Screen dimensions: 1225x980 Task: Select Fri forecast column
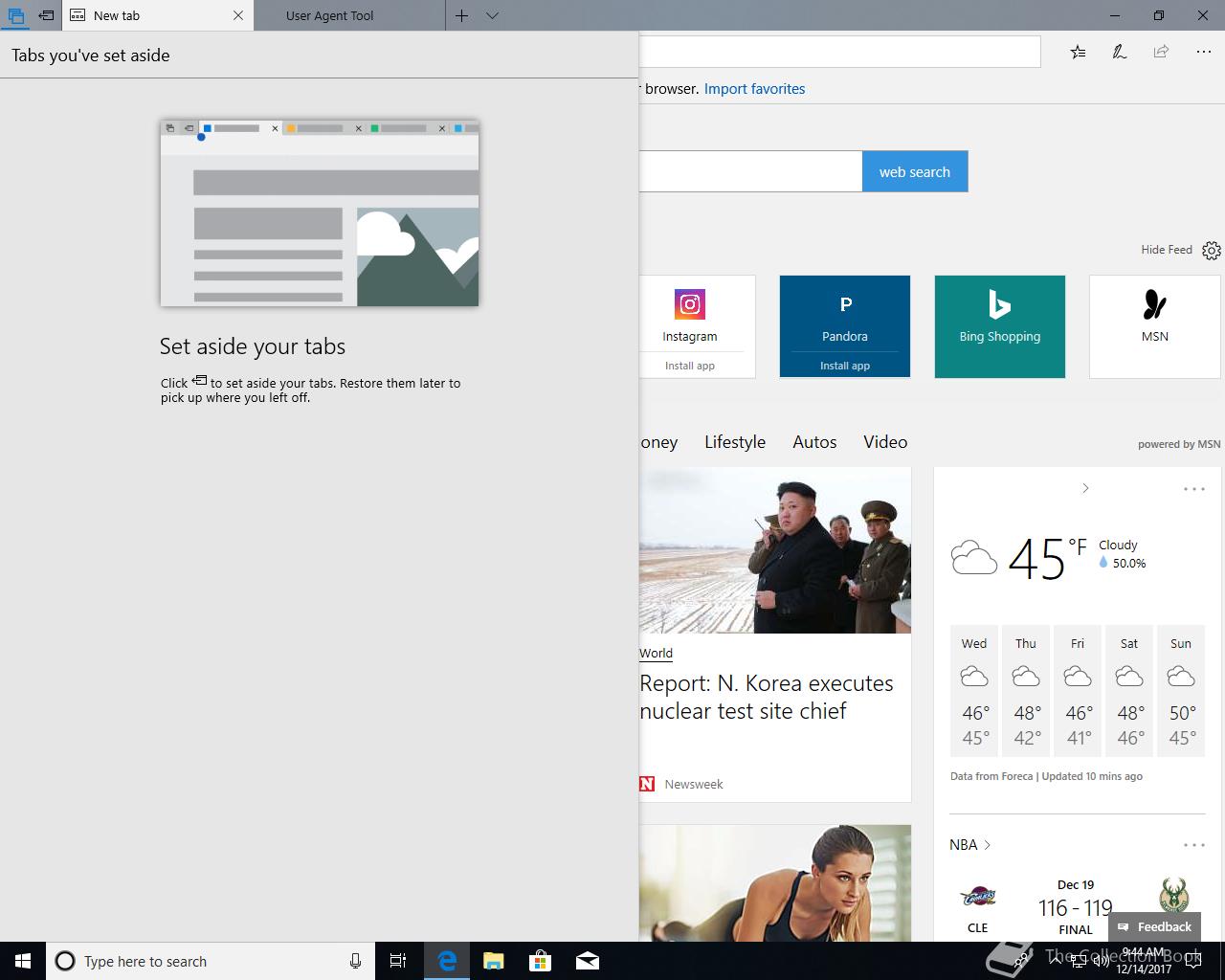[1078, 691]
